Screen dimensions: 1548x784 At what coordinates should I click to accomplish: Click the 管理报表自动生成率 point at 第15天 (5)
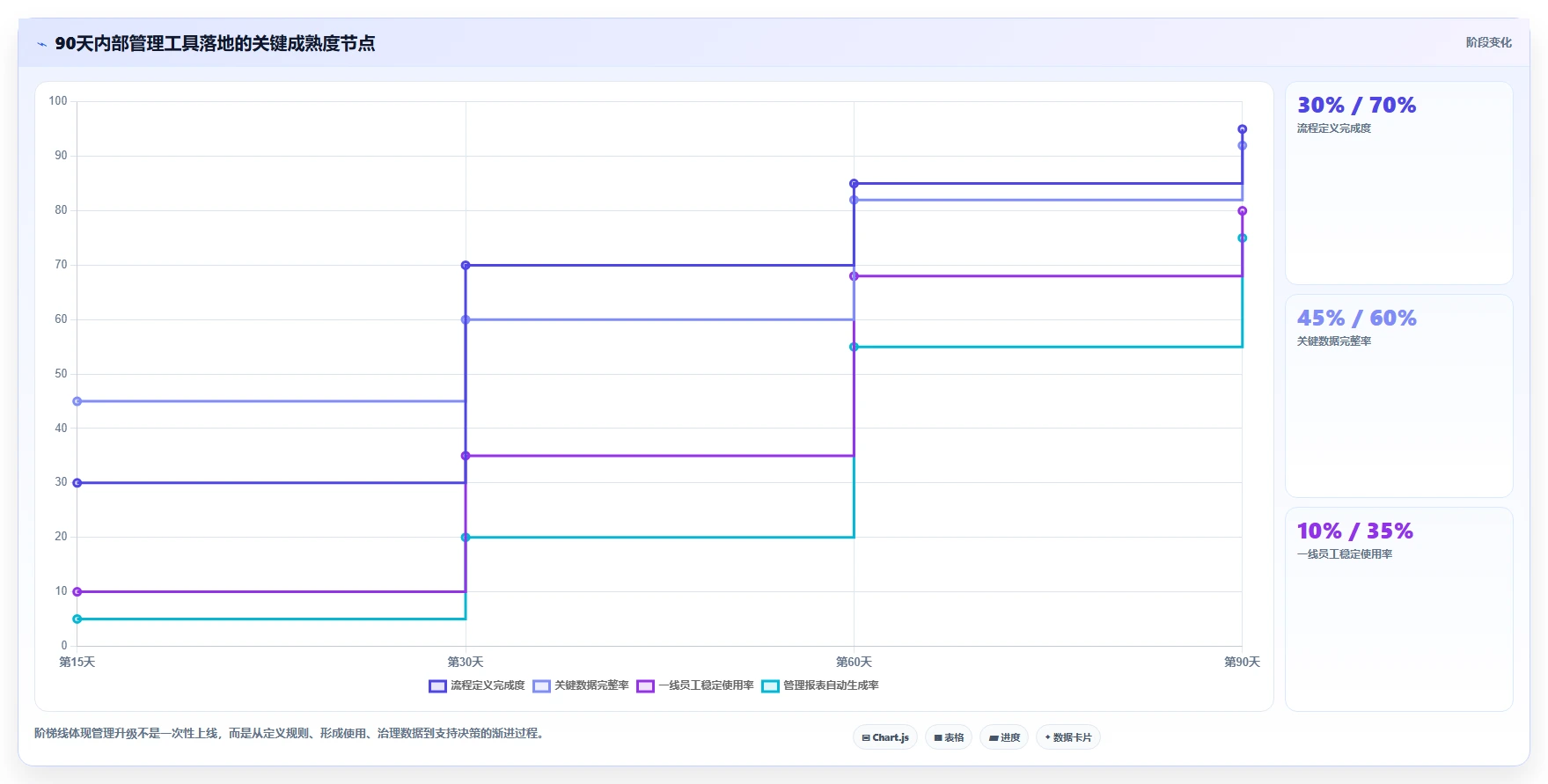pos(77,619)
